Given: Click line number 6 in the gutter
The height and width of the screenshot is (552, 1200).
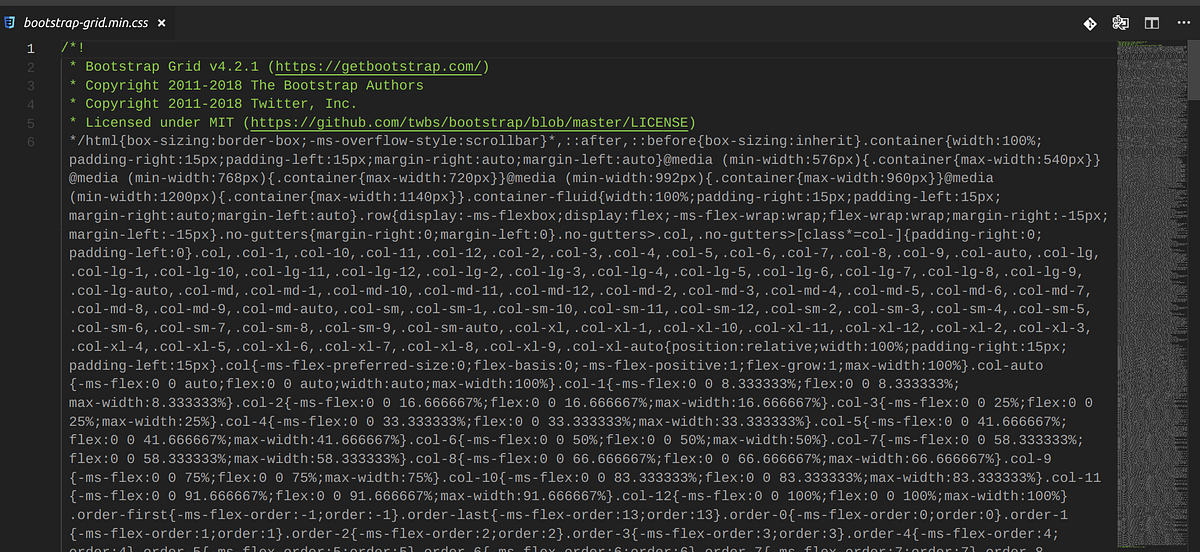Looking at the screenshot, I should (x=30, y=141).
